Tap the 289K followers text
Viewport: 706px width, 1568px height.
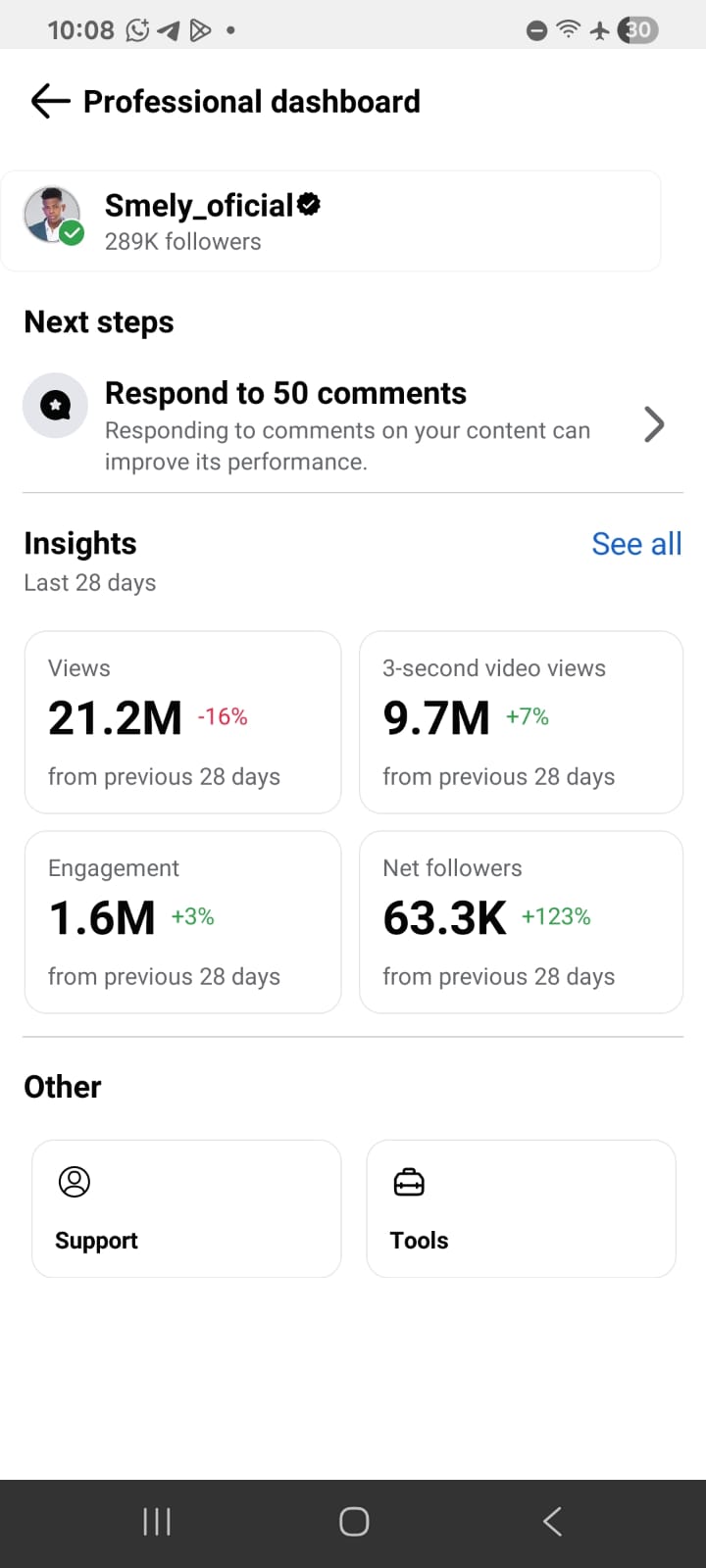click(183, 241)
